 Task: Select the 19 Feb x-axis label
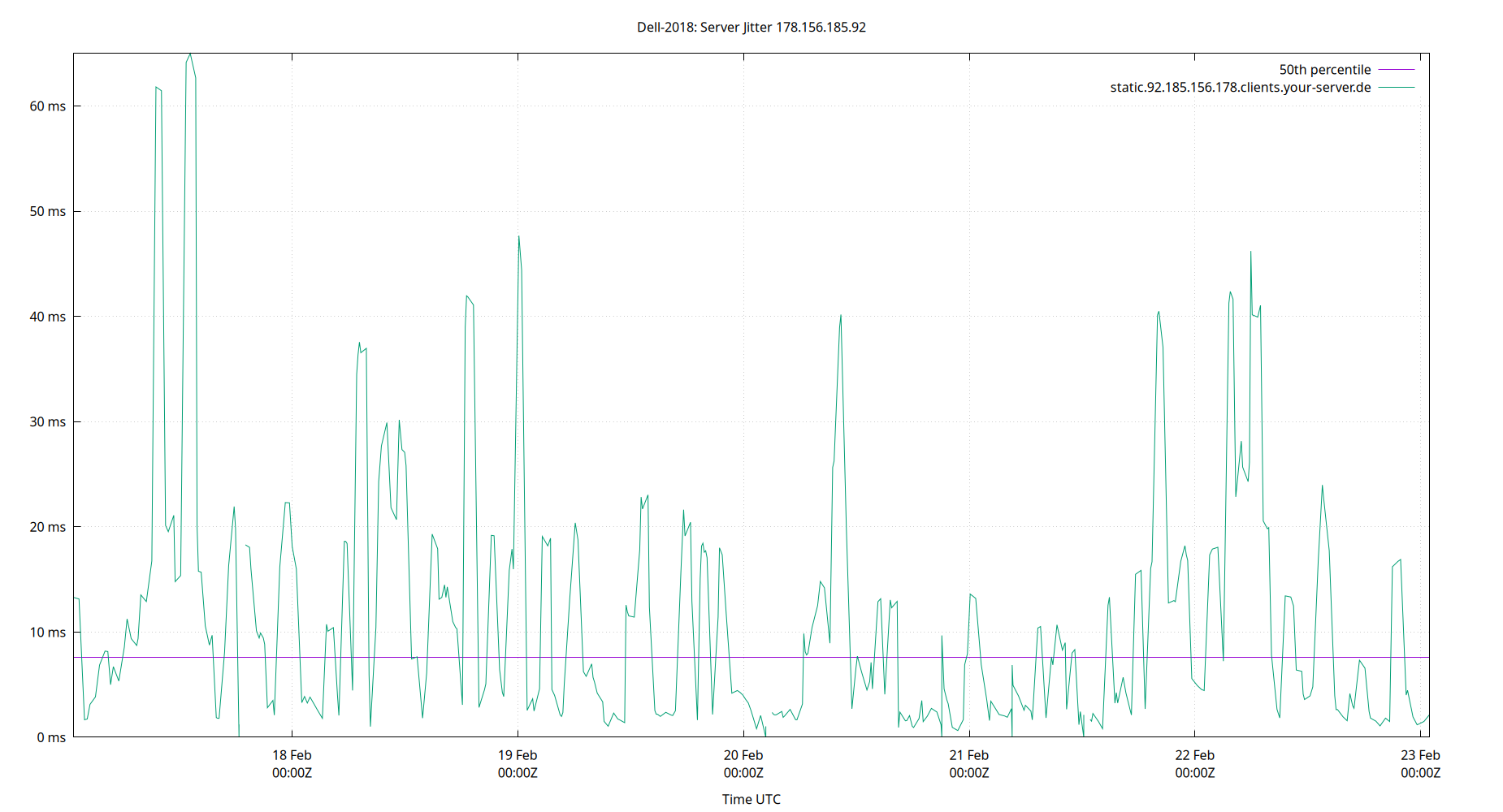[x=518, y=754]
